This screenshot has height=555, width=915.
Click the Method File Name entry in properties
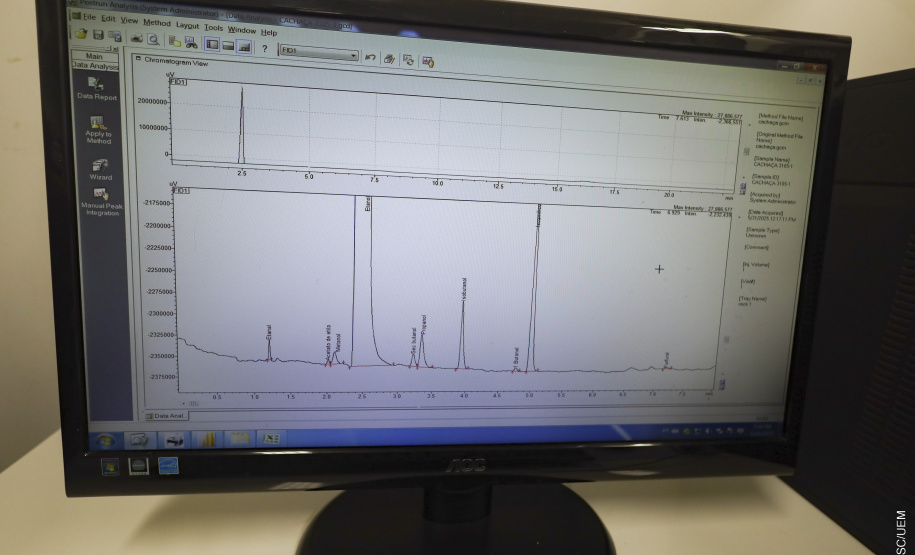(781, 120)
